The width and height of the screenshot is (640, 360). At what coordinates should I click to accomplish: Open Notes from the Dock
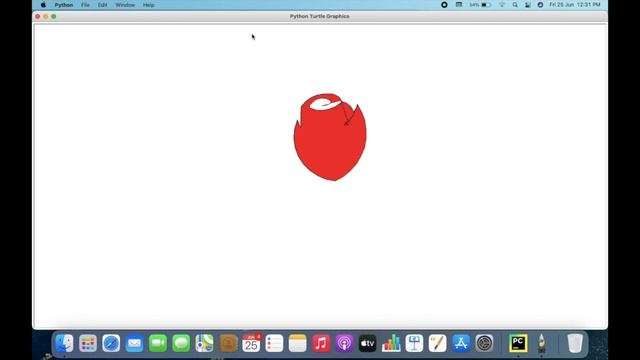click(298, 343)
